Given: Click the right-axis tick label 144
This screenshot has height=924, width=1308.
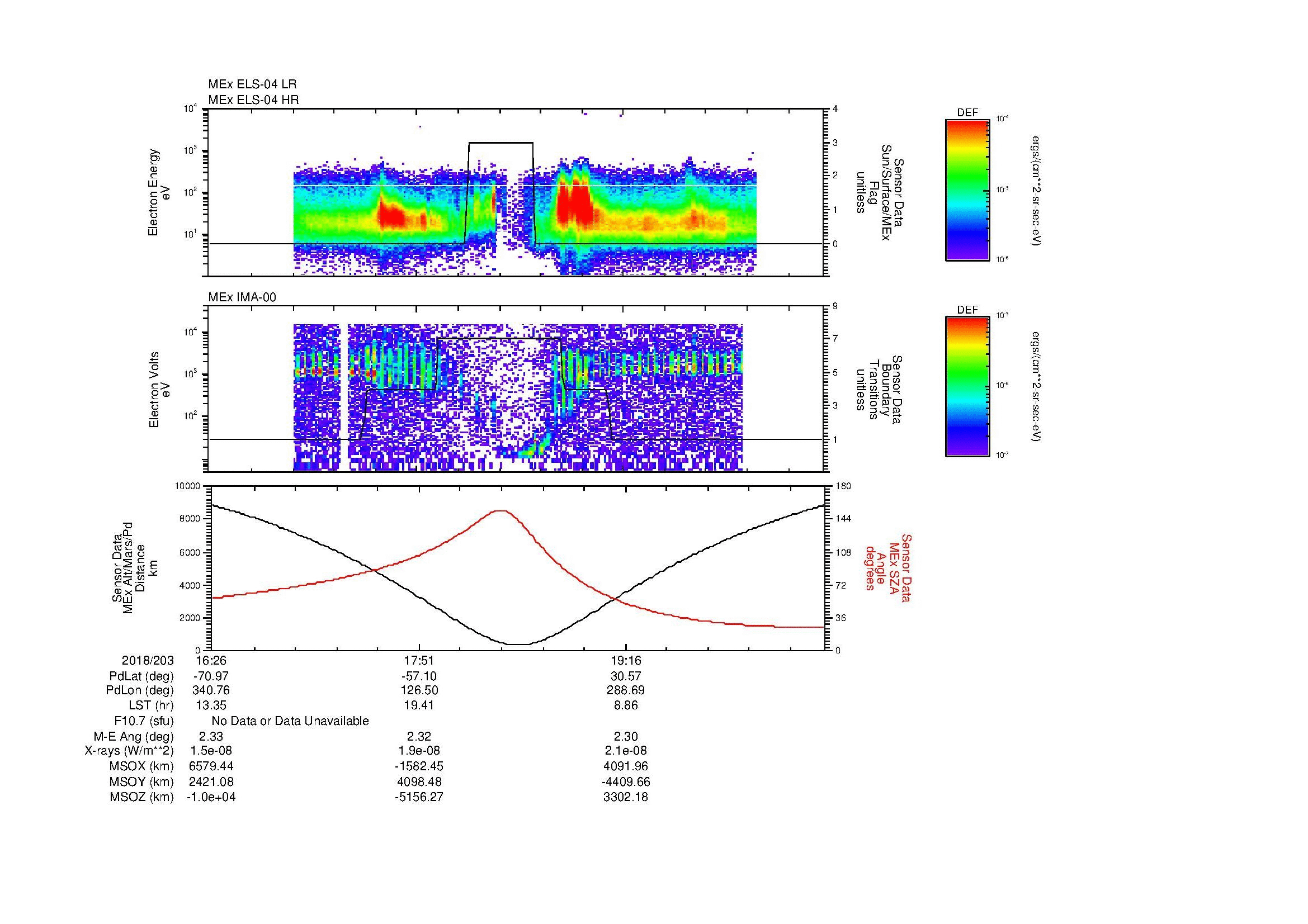Looking at the screenshot, I should click(843, 519).
